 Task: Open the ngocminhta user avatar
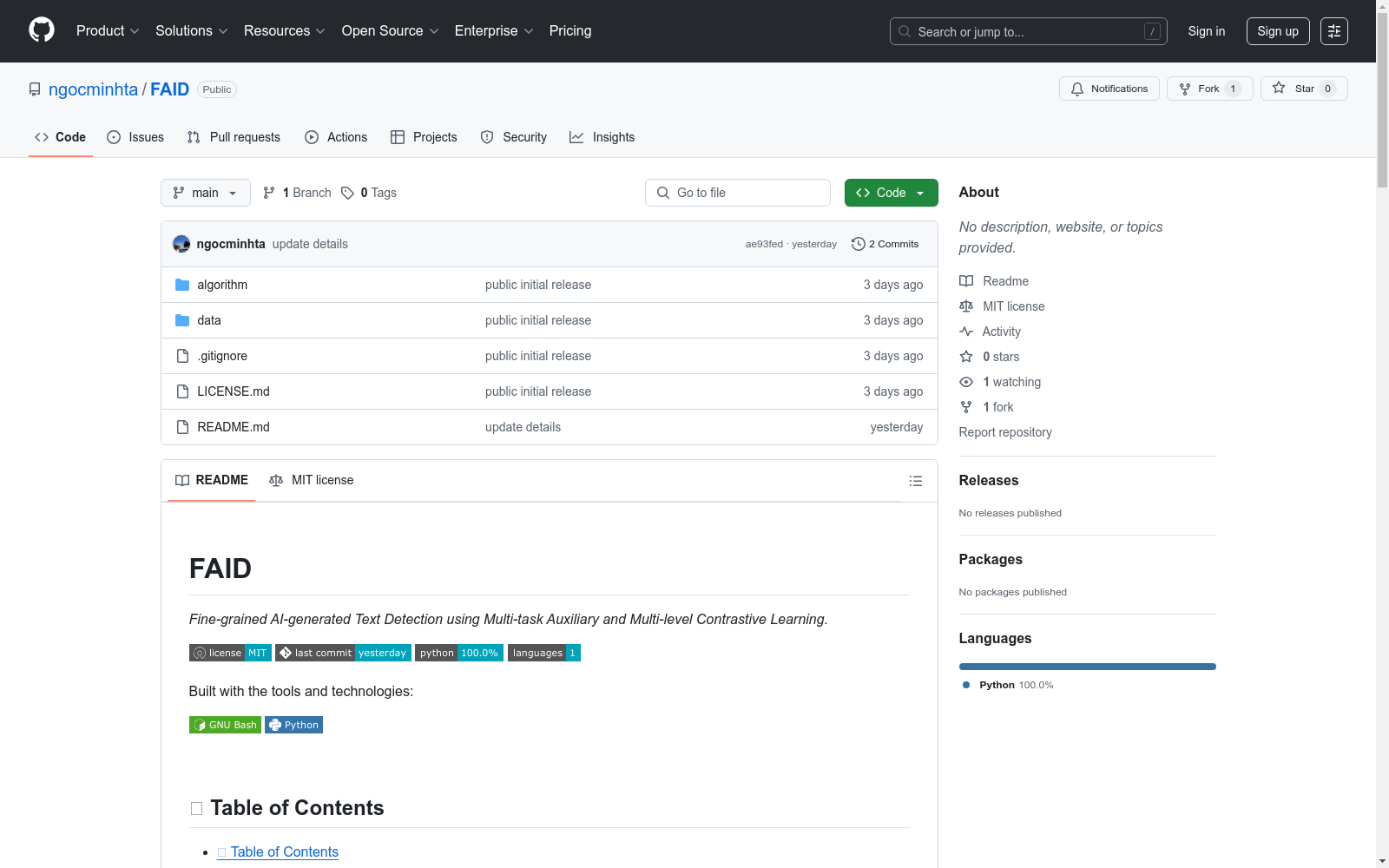pyautogui.click(x=181, y=244)
